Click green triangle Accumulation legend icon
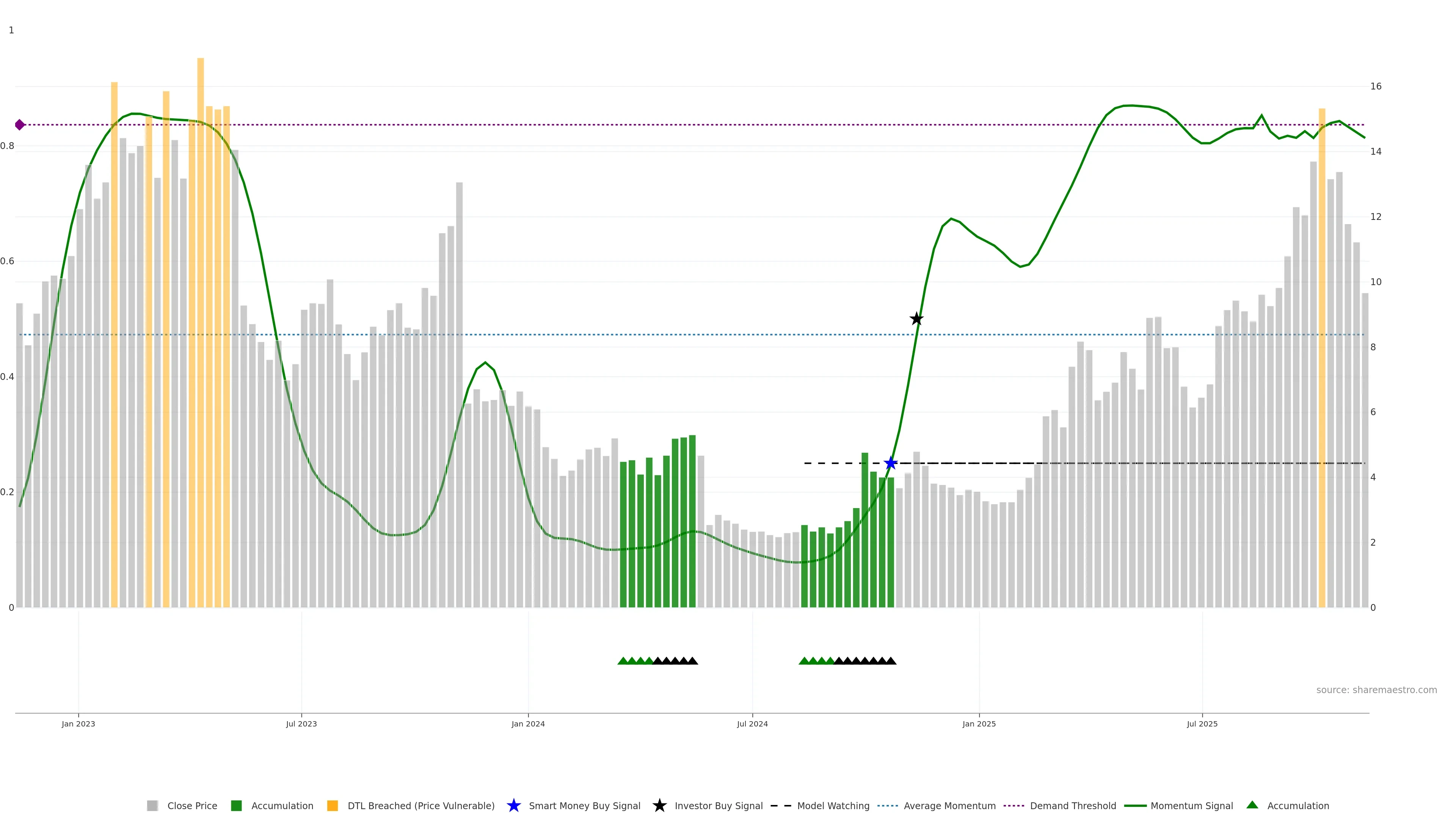The height and width of the screenshot is (819, 1456). [1252, 805]
